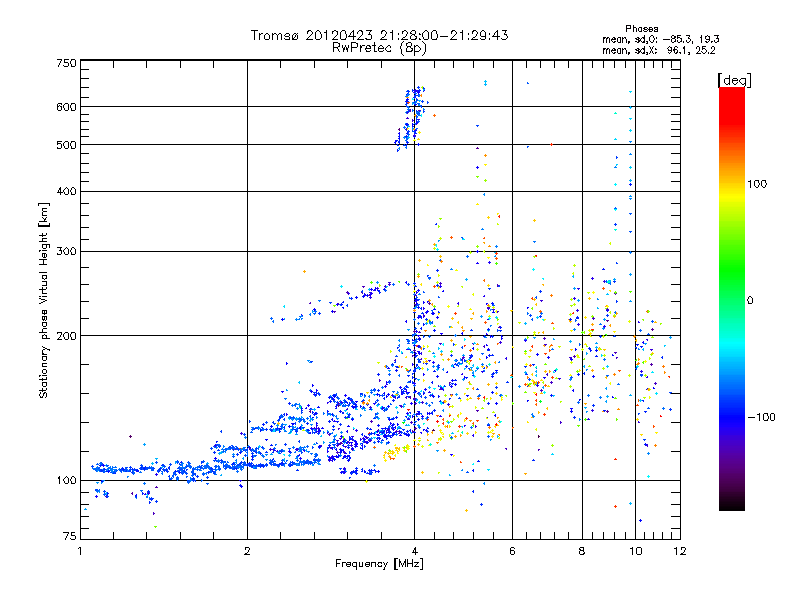The image size is (800, 600).
Task: Click the 'mean, sd,O: -85.3, 19.3' text
Action: [661, 39]
